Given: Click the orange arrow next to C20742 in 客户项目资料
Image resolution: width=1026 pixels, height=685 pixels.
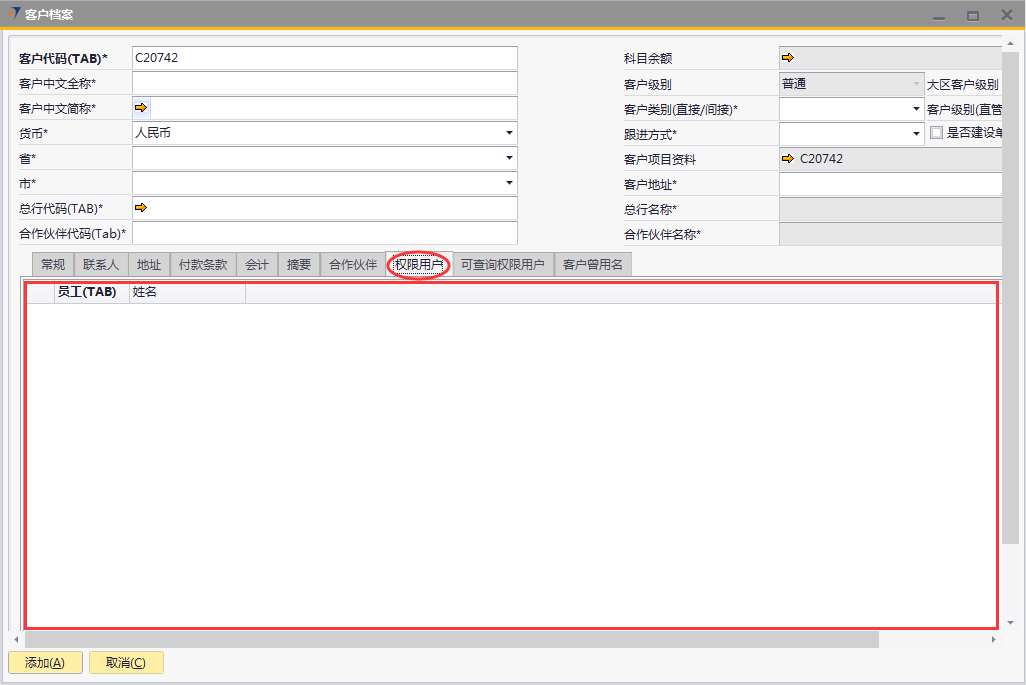Looking at the screenshot, I should 787,159.
